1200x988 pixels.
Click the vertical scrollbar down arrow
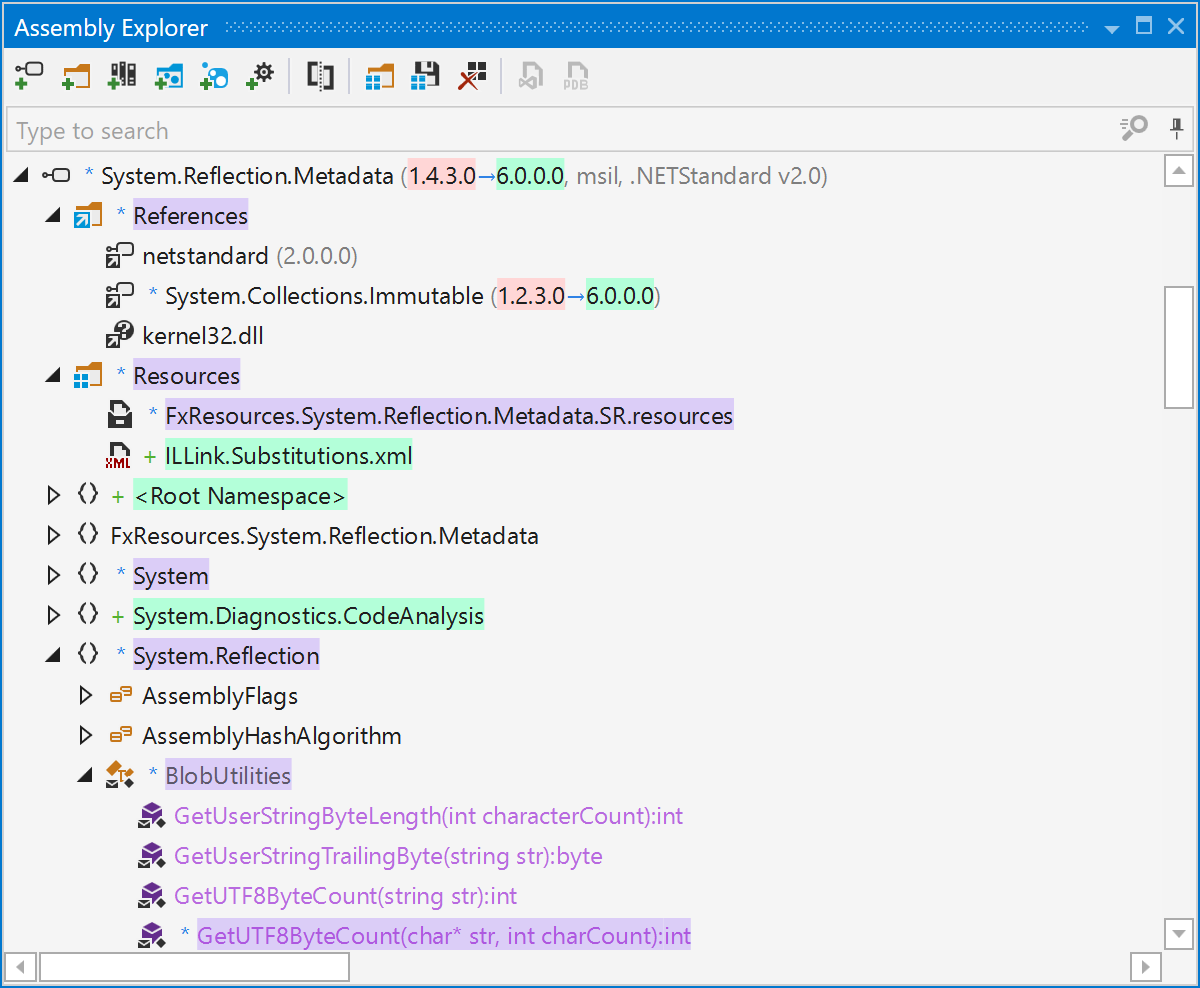coord(1179,934)
